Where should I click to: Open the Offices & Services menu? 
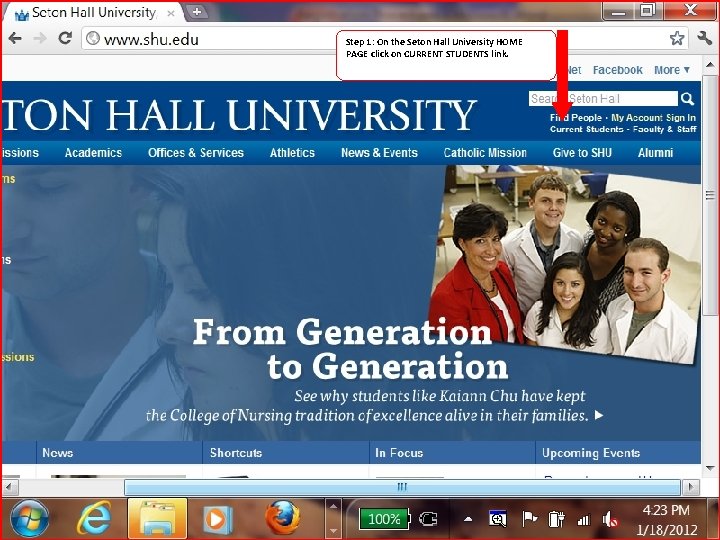coord(196,153)
